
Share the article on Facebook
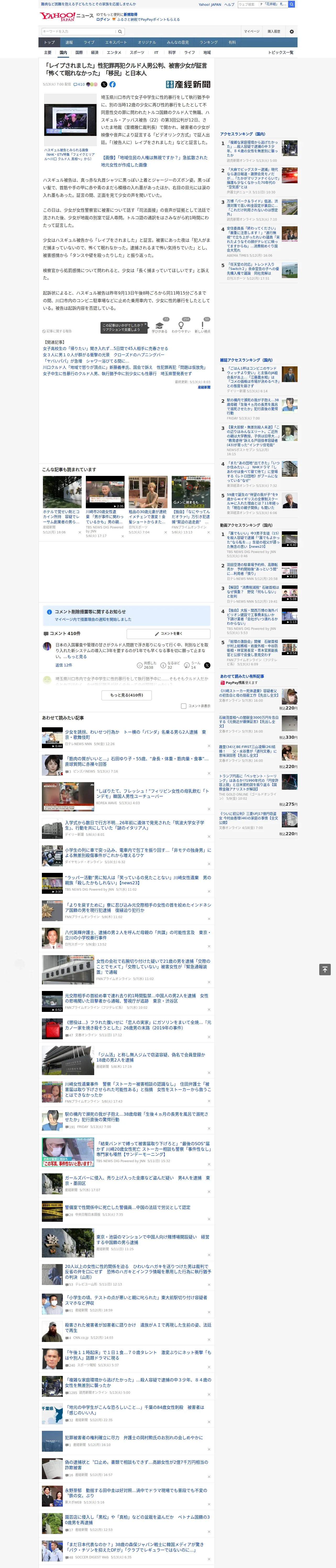pos(112,85)
